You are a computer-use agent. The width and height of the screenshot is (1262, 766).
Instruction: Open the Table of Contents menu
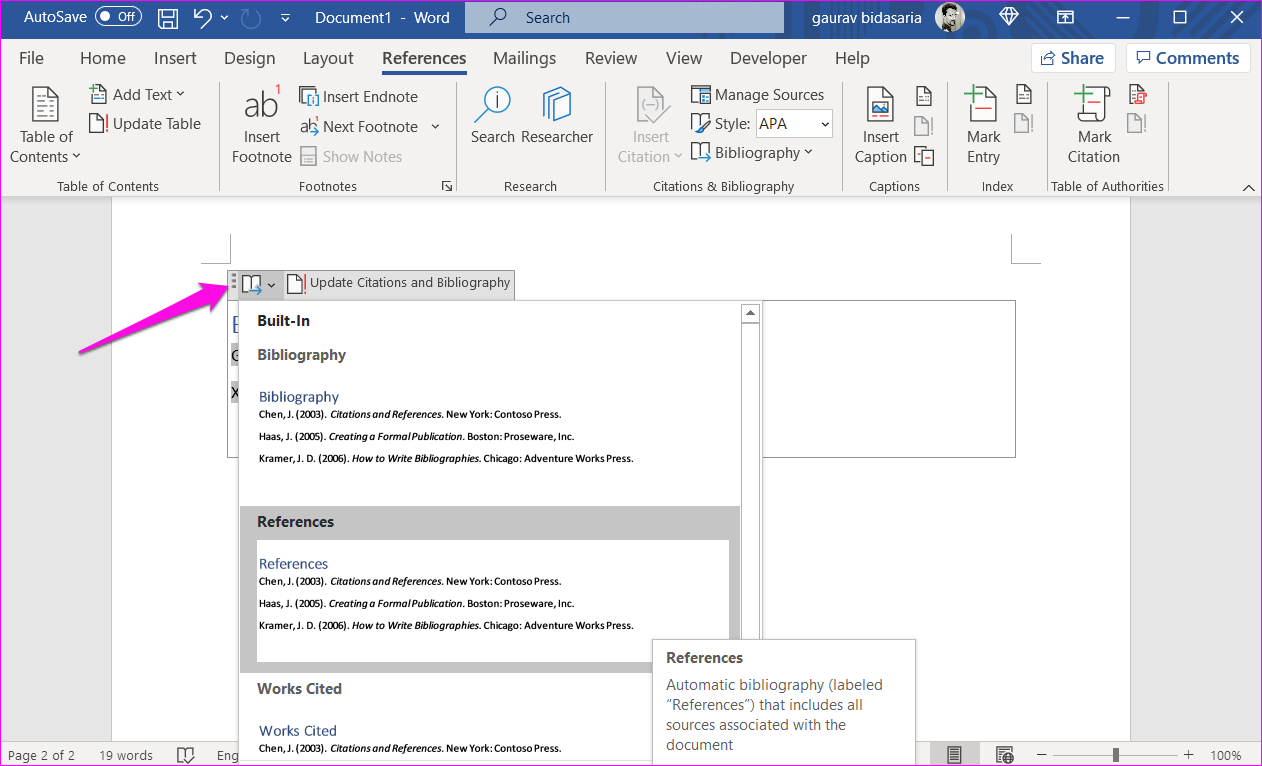(45, 125)
